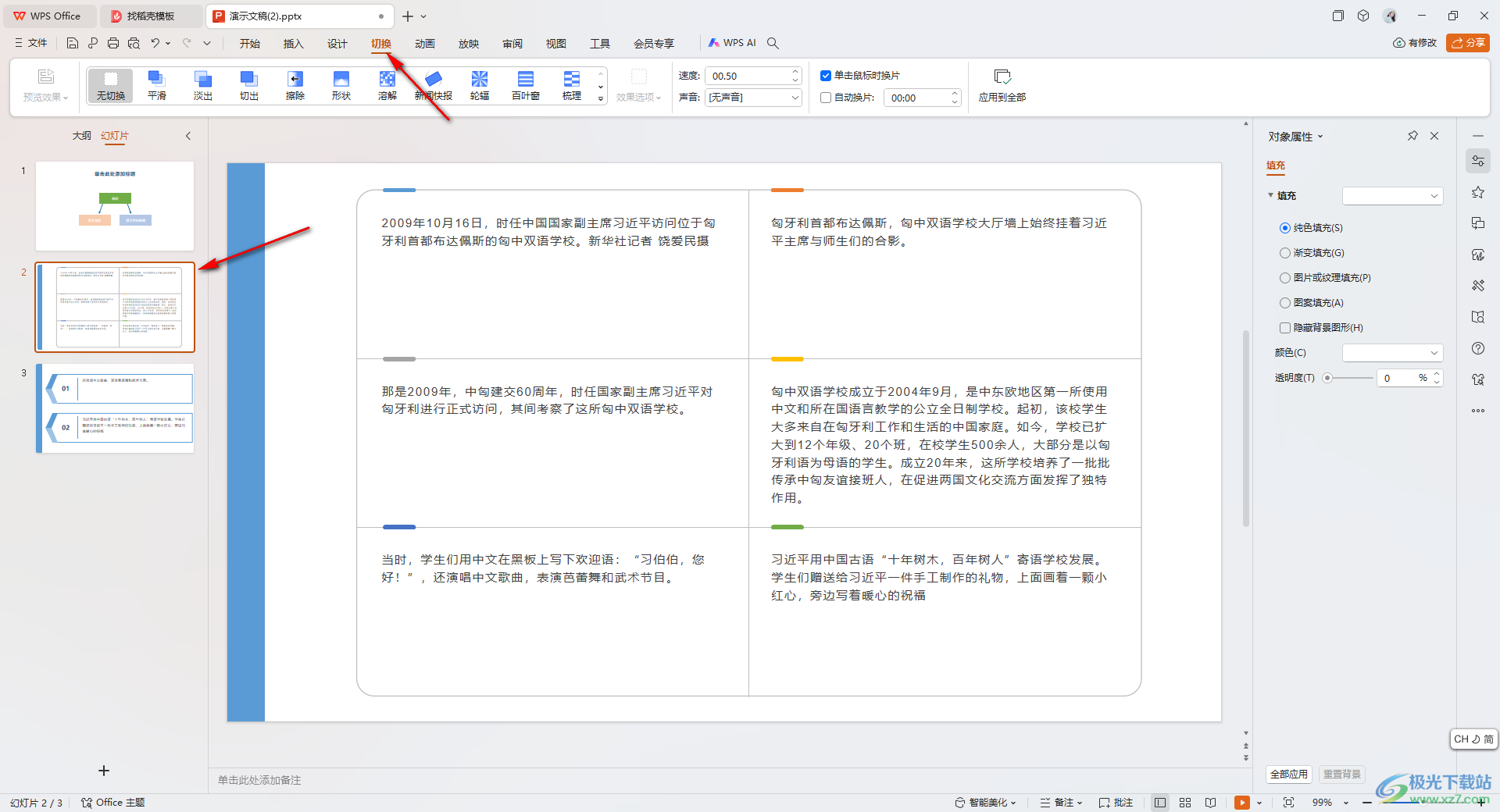Open the more options ellipsis in sidebar
This screenshot has width=1500, height=812.
point(1477,411)
